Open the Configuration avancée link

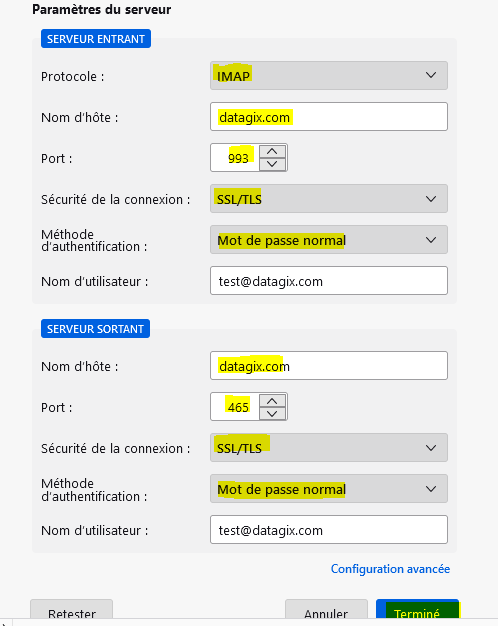[390, 569]
